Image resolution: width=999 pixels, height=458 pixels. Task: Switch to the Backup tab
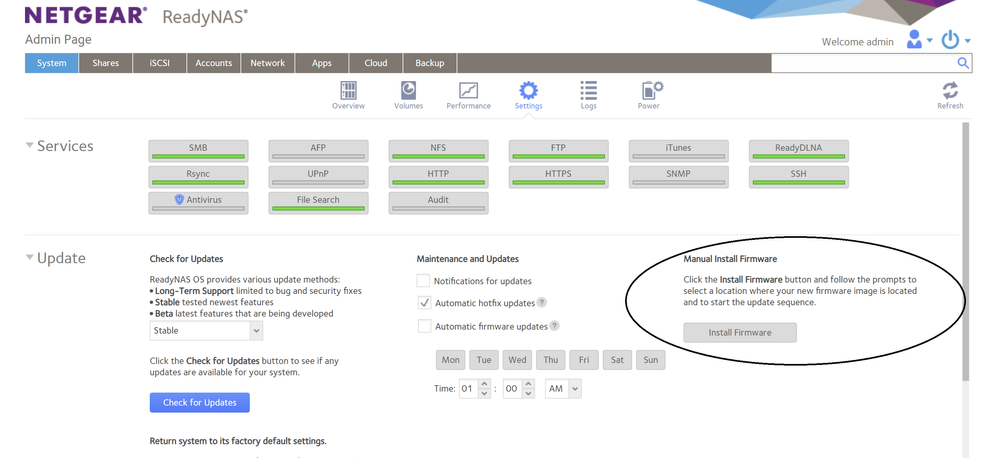tap(430, 63)
